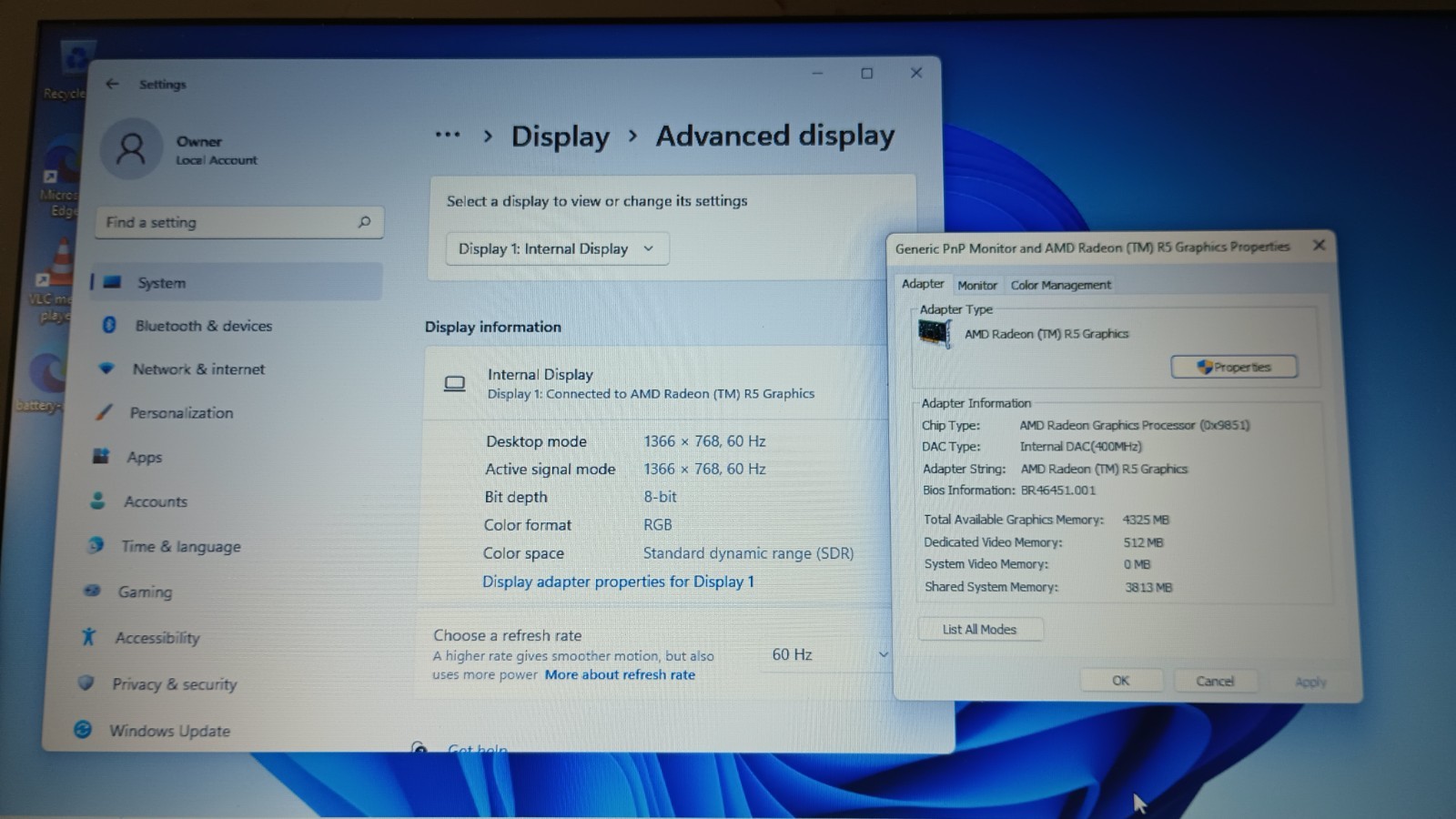
Task: Open System settings category
Action: pos(236,282)
